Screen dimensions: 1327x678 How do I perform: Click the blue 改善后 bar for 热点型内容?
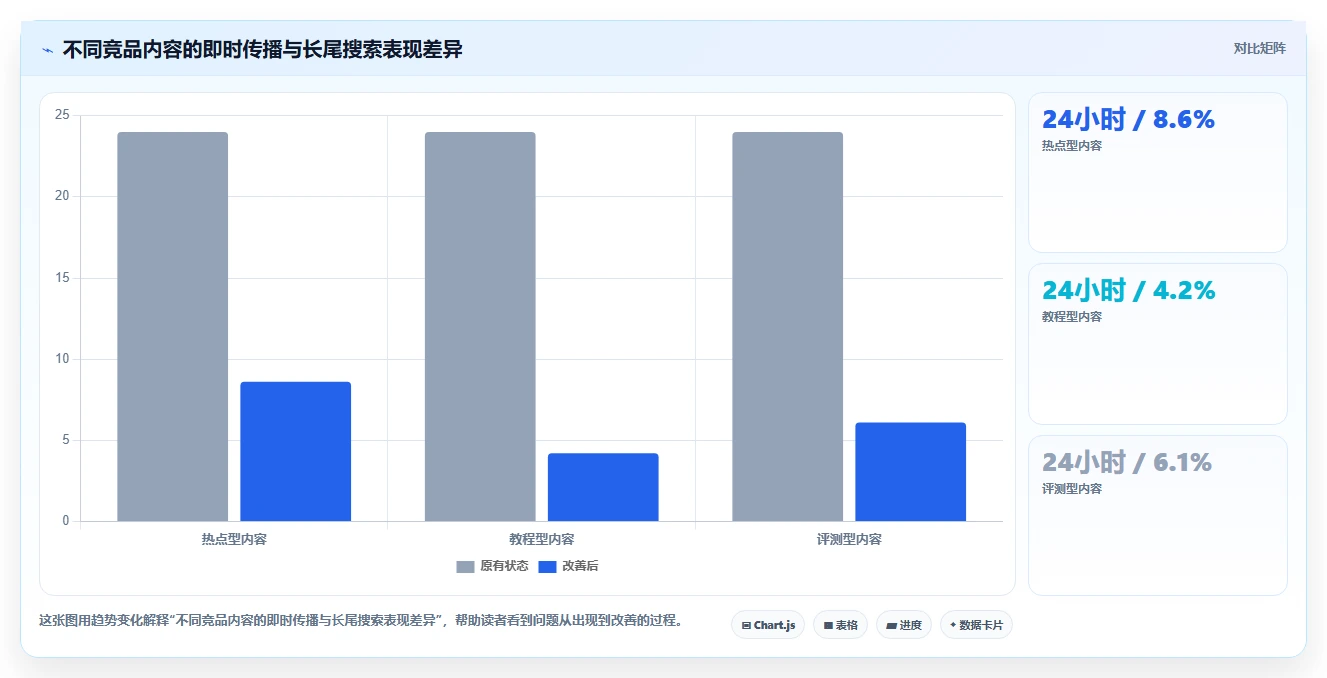(295, 451)
